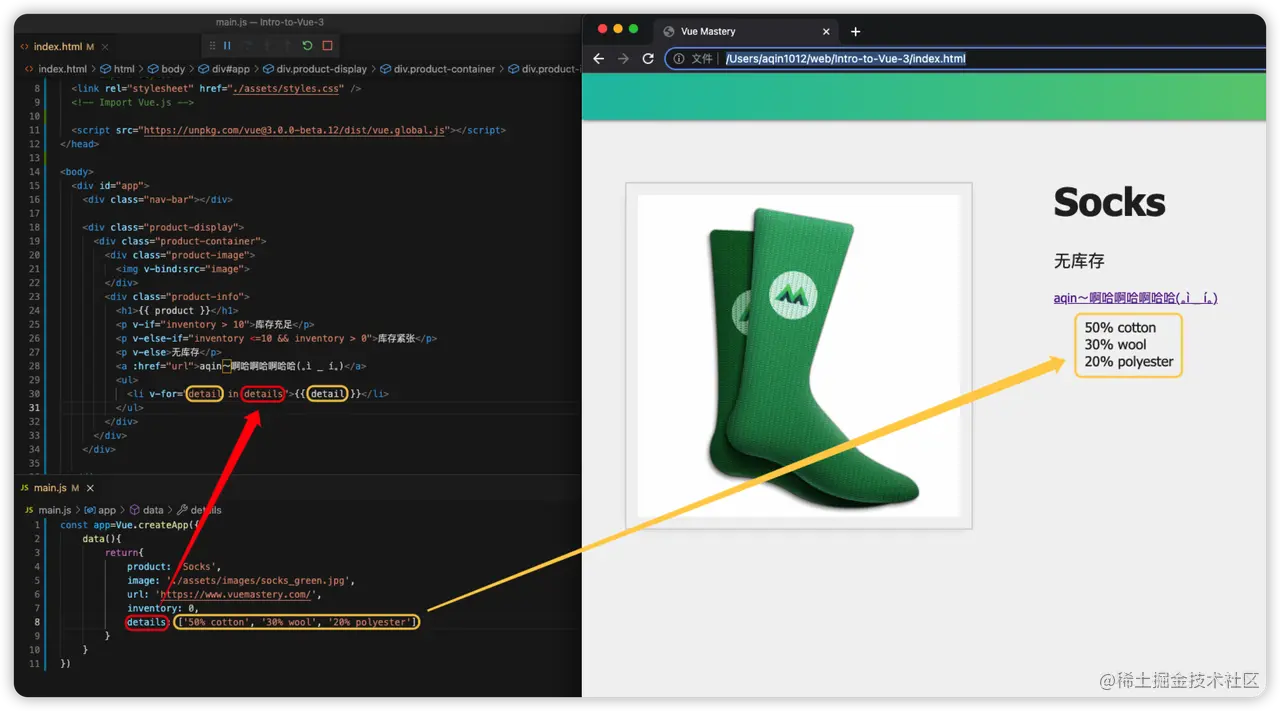This screenshot has width=1280, height=711.
Task: Focus the browser address bar URL
Action: point(845,59)
